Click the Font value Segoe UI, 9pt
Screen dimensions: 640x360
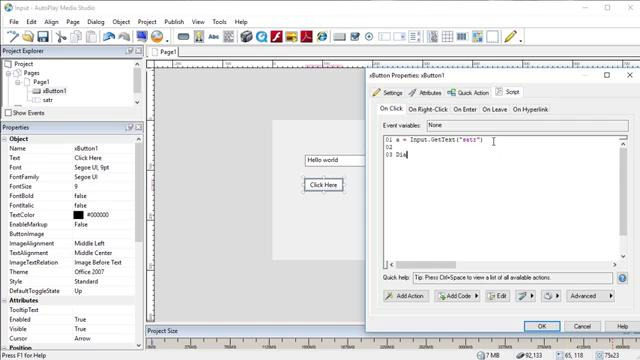91,167
